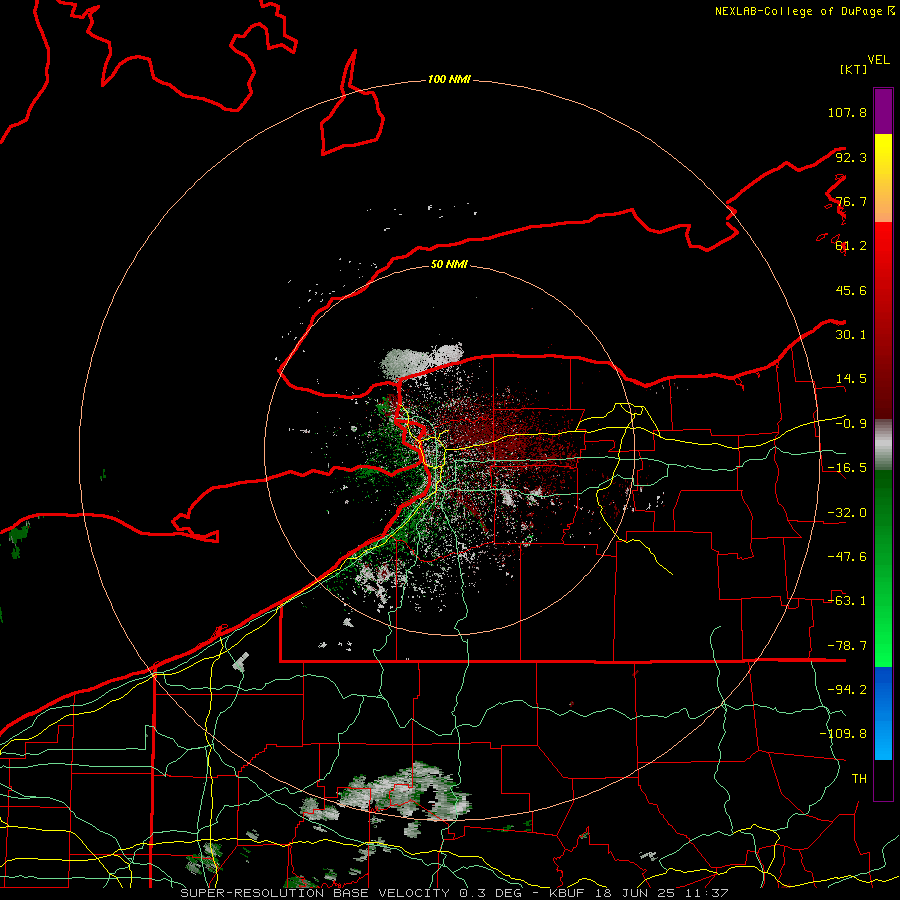Click the 92.3 velocity scale value
The width and height of the screenshot is (900, 900).
click(x=851, y=157)
